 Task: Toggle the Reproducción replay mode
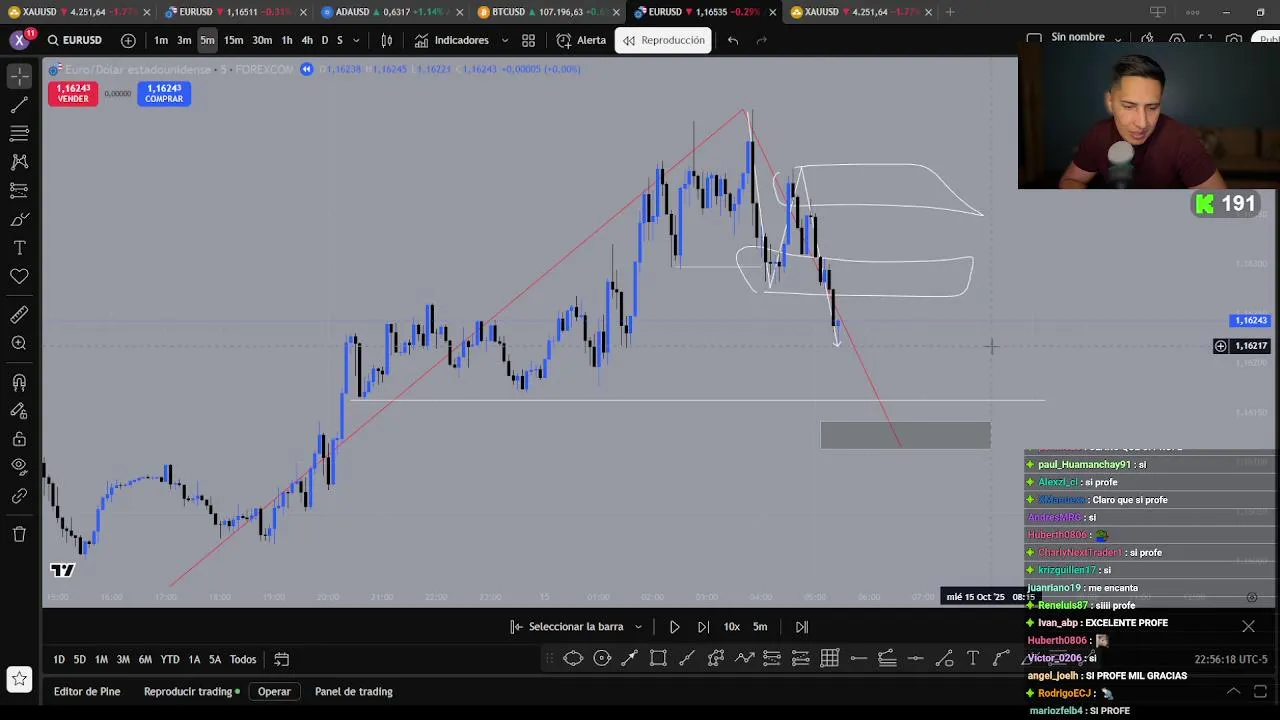pos(663,40)
